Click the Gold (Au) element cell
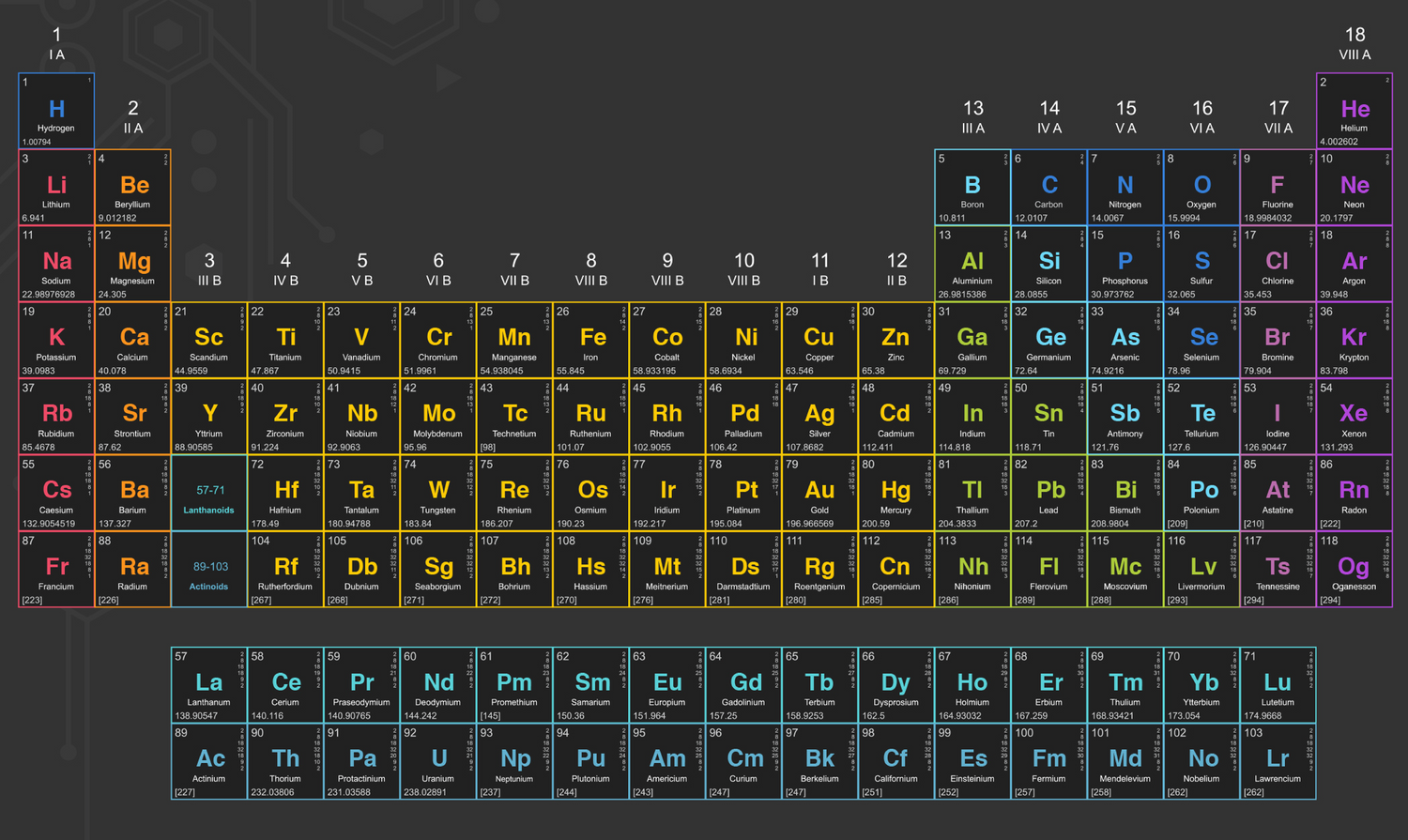 819,491
